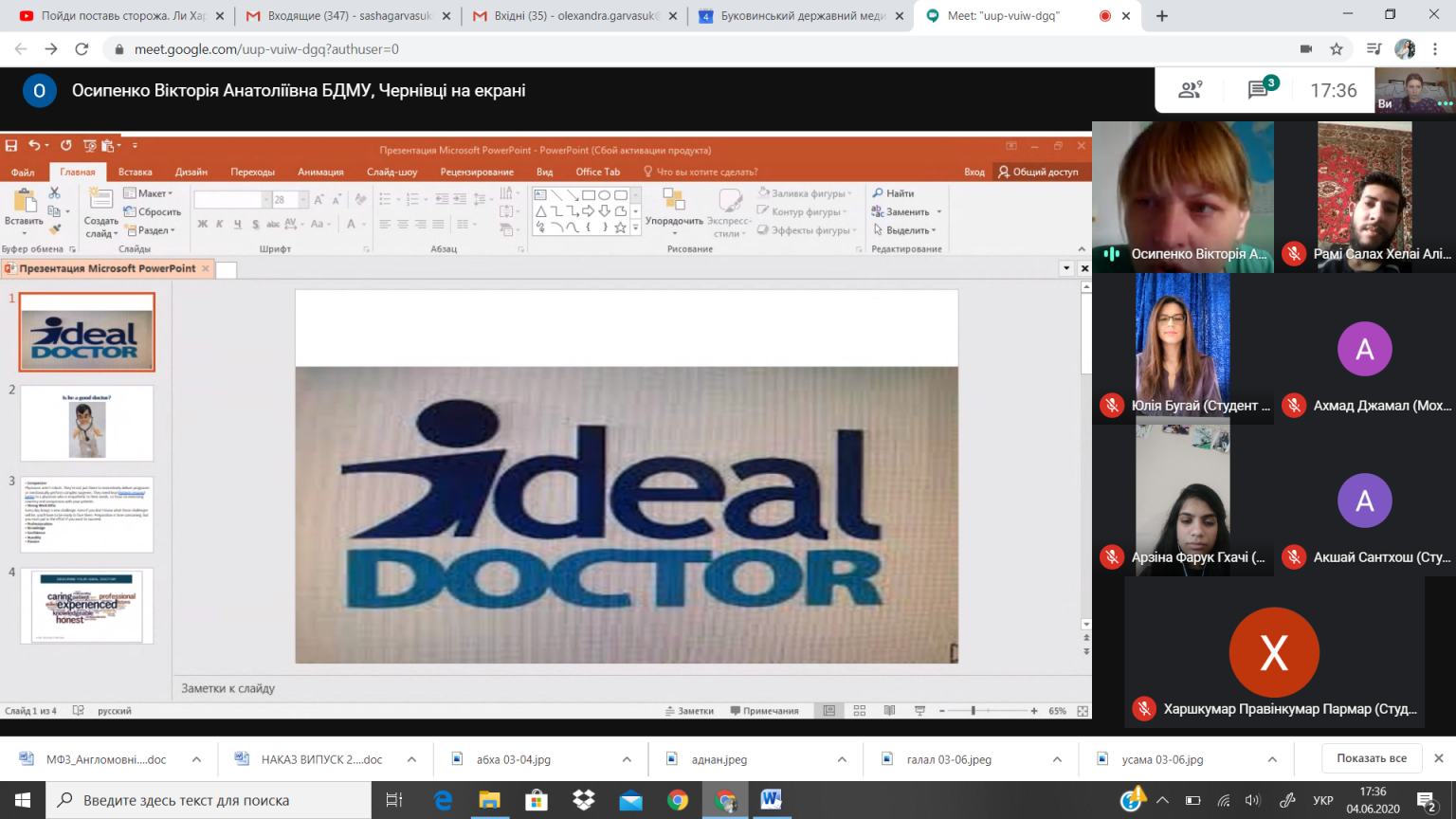The height and width of the screenshot is (819, 1456).
Task: Click the save icon in PowerPoint quick access
Action: [x=11, y=145]
